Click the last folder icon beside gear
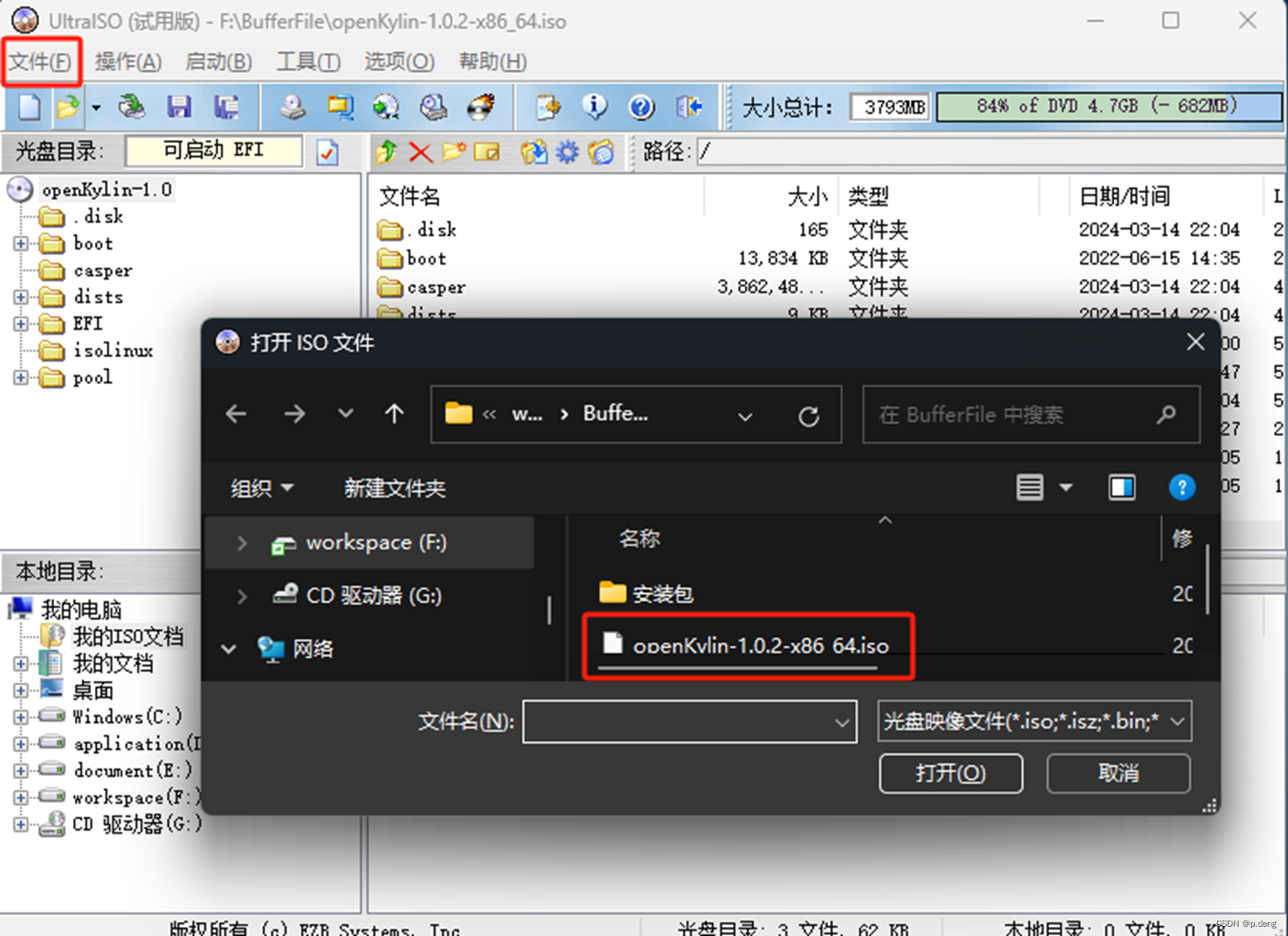1288x936 pixels. point(601,152)
